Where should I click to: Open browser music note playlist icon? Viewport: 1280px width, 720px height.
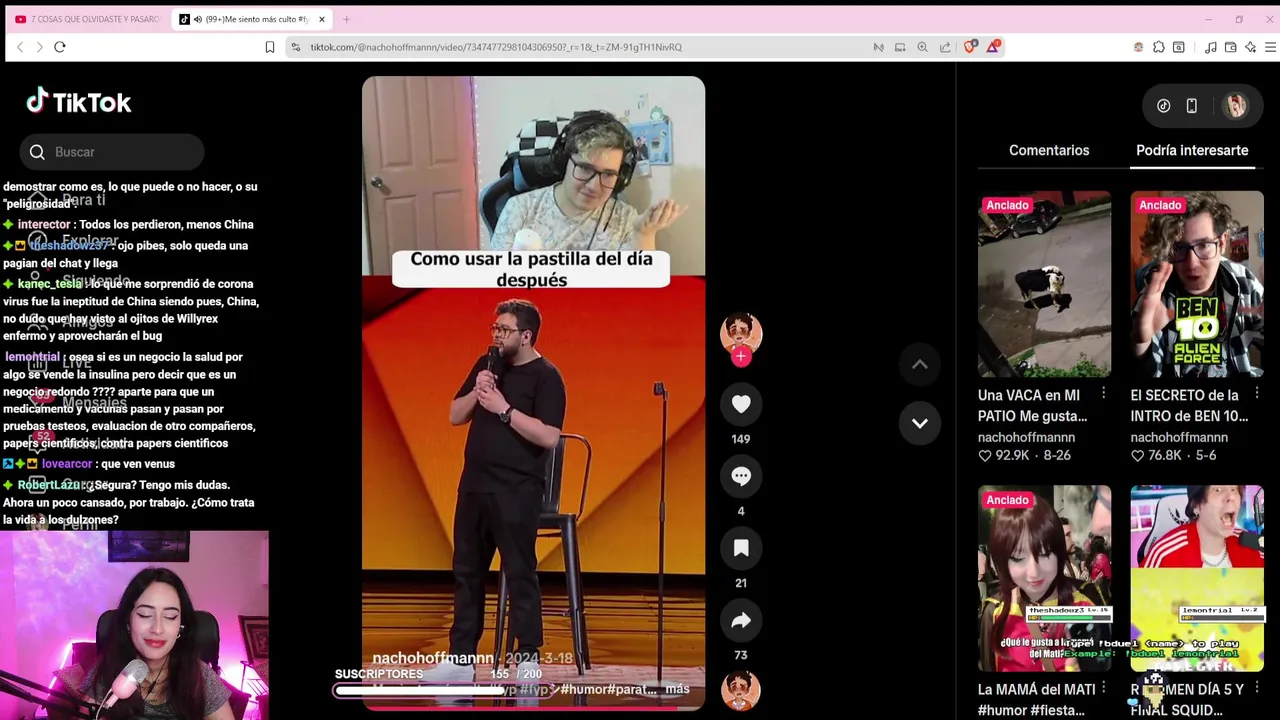pyautogui.click(x=1211, y=47)
